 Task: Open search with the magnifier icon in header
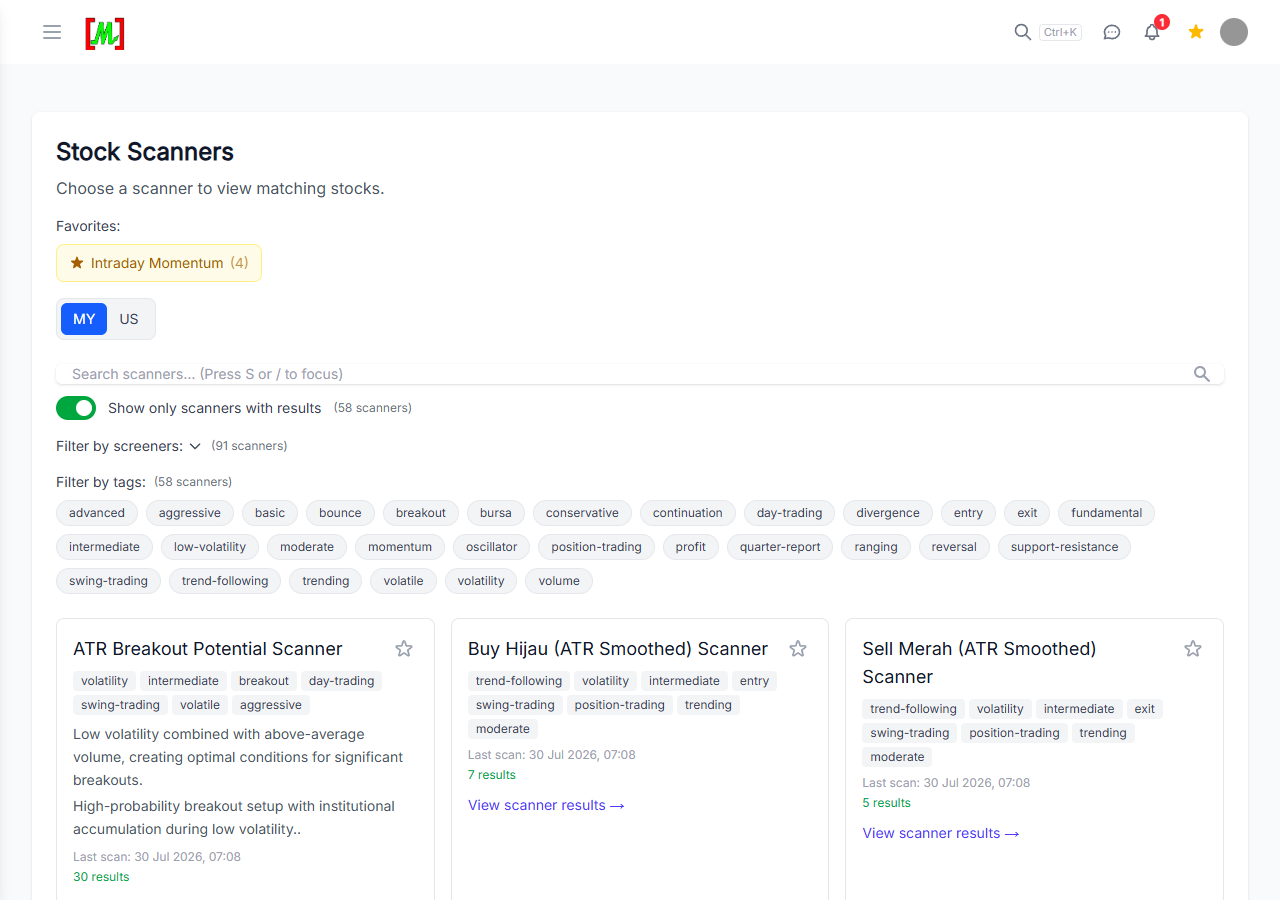[1022, 32]
